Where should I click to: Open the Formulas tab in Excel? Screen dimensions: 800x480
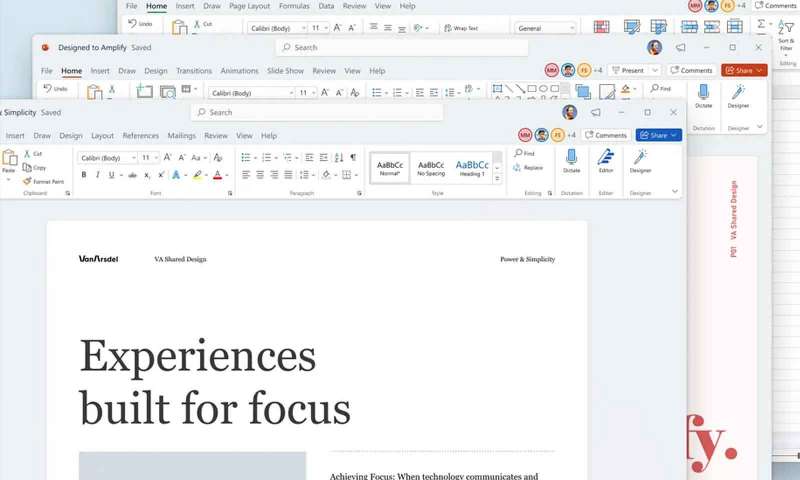[x=294, y=6]
